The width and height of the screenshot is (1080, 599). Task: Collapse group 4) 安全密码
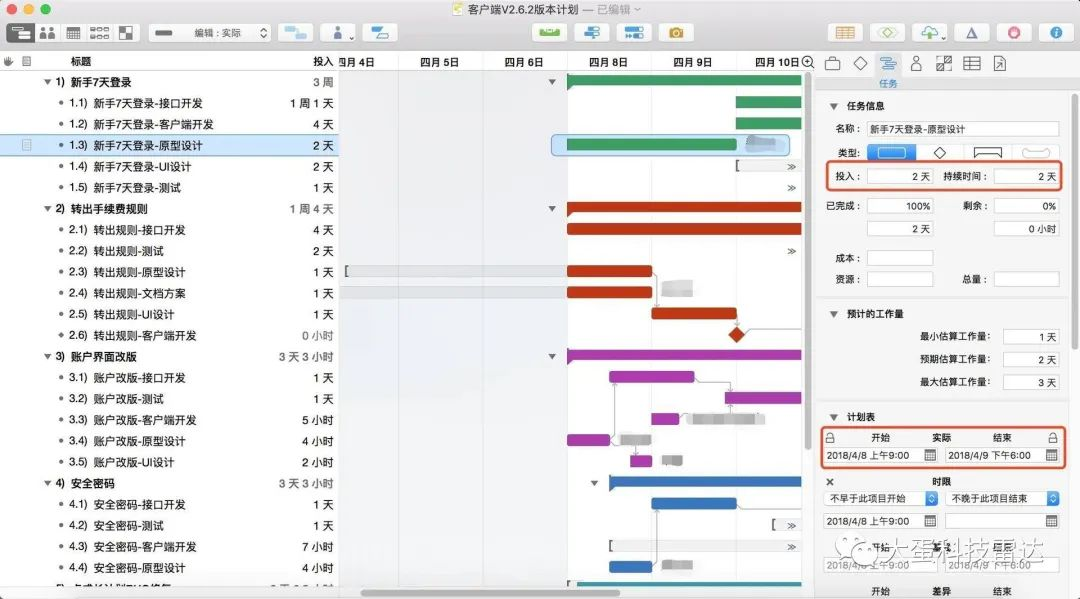coord(47,483)
